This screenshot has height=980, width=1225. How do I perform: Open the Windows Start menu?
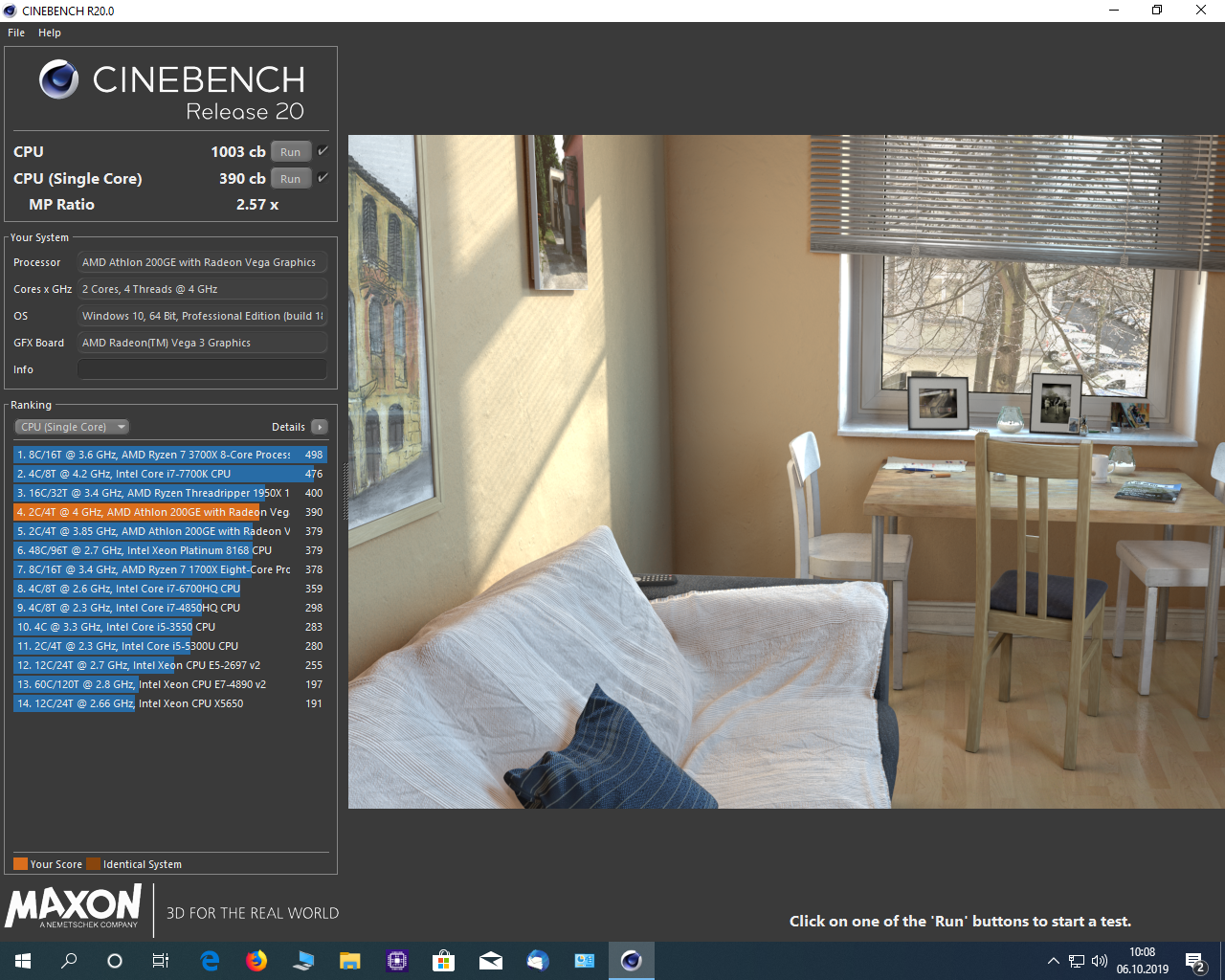coord(23,961)
